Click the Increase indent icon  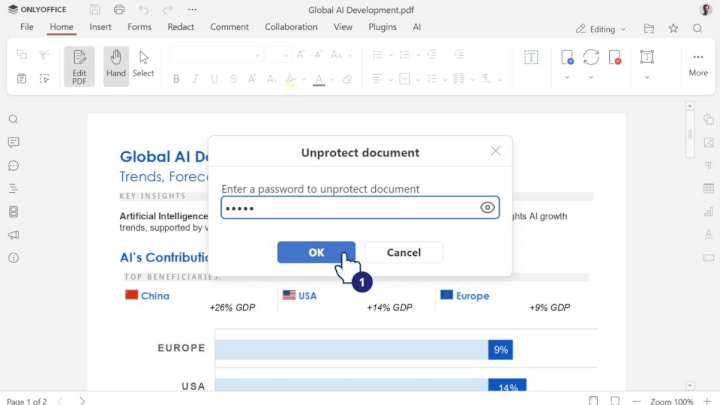(x=459, y=55)
